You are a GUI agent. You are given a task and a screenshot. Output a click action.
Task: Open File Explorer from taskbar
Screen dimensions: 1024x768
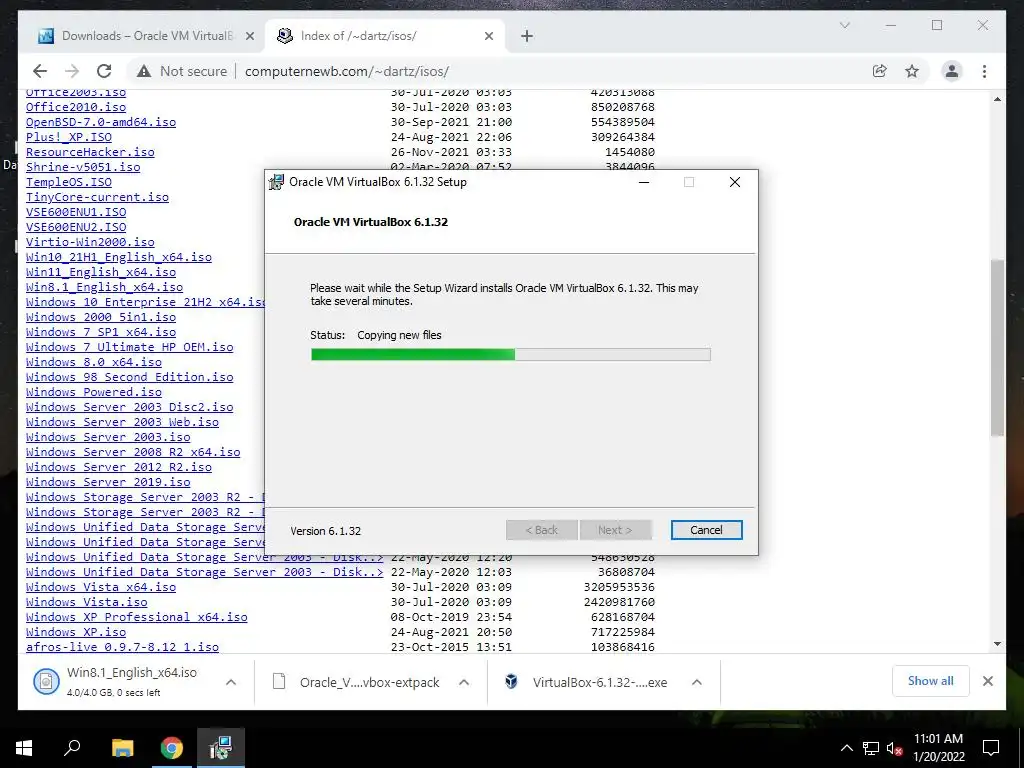122,748
